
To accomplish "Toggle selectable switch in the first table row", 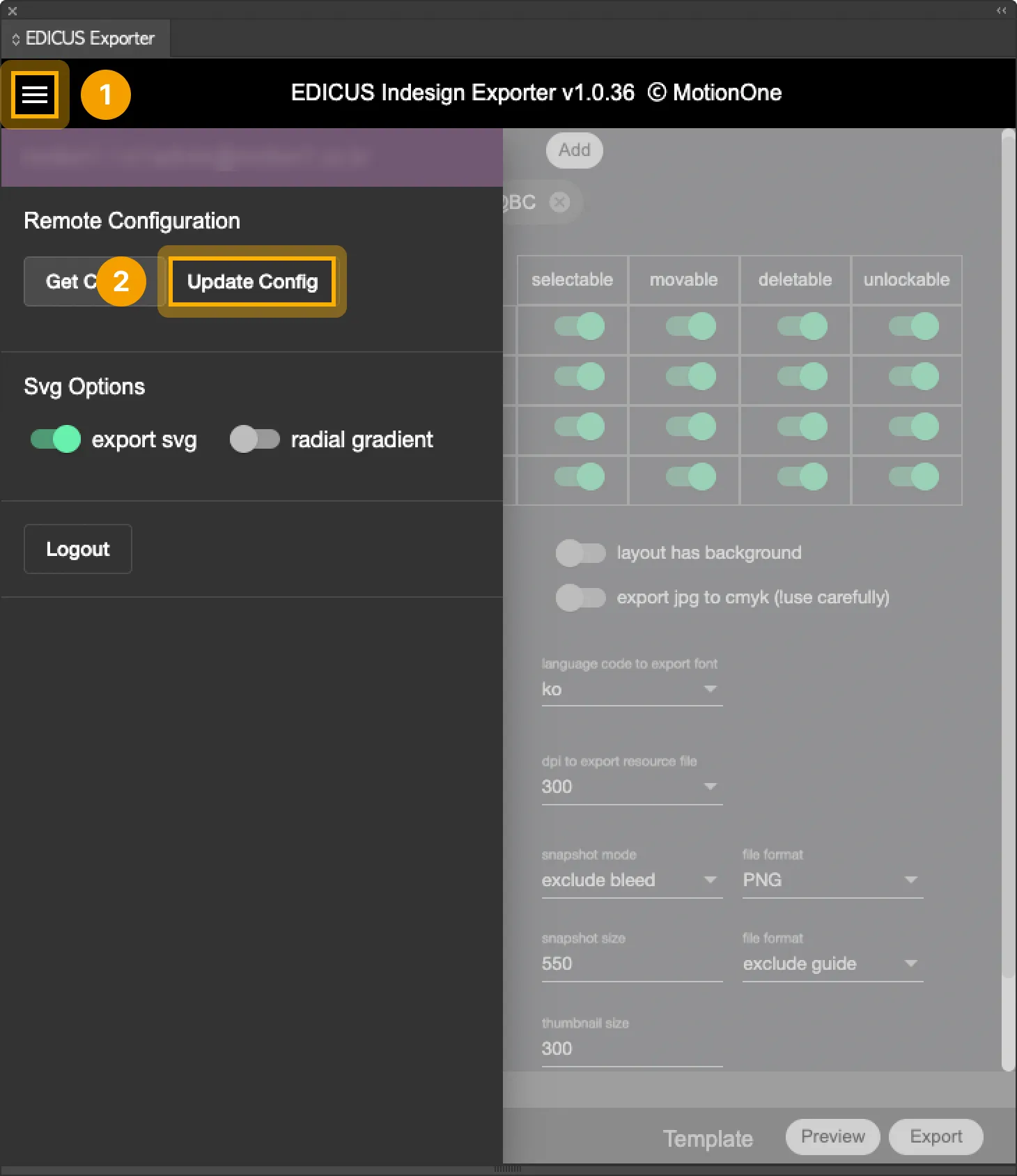I will (580, 326).
